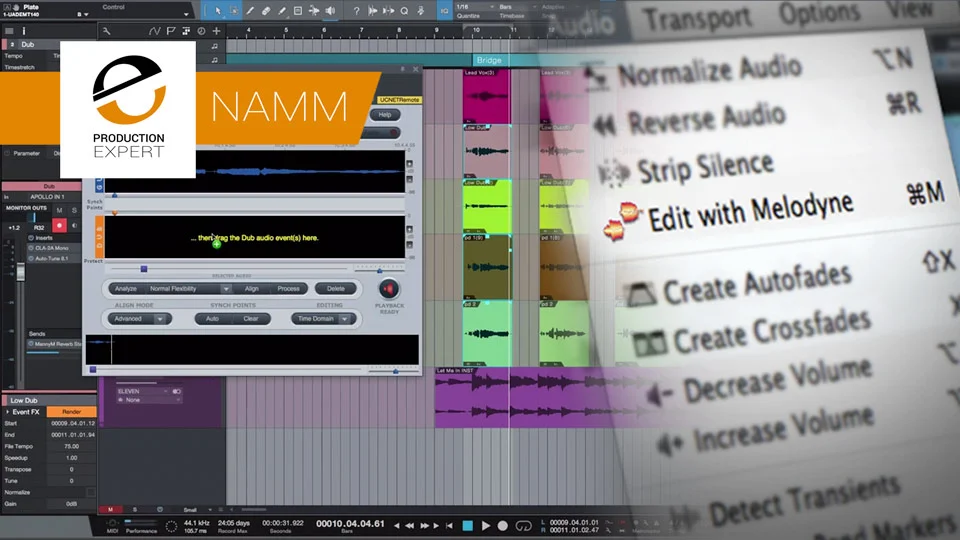Toggle record arm on the Dub channel
The width and height of the screenshot is (960, 540).
tap(59, 226)
